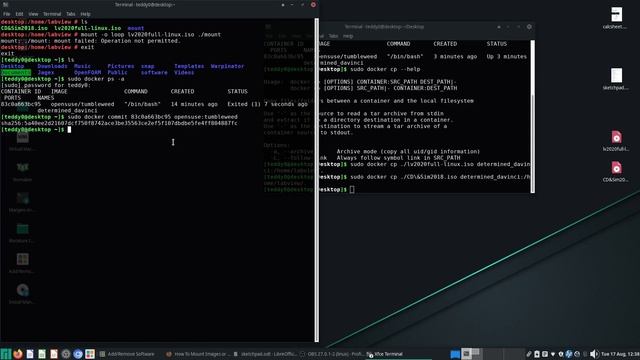Switch to sketchpad.odt LibreOffice taskbar window

coord(264,354)
